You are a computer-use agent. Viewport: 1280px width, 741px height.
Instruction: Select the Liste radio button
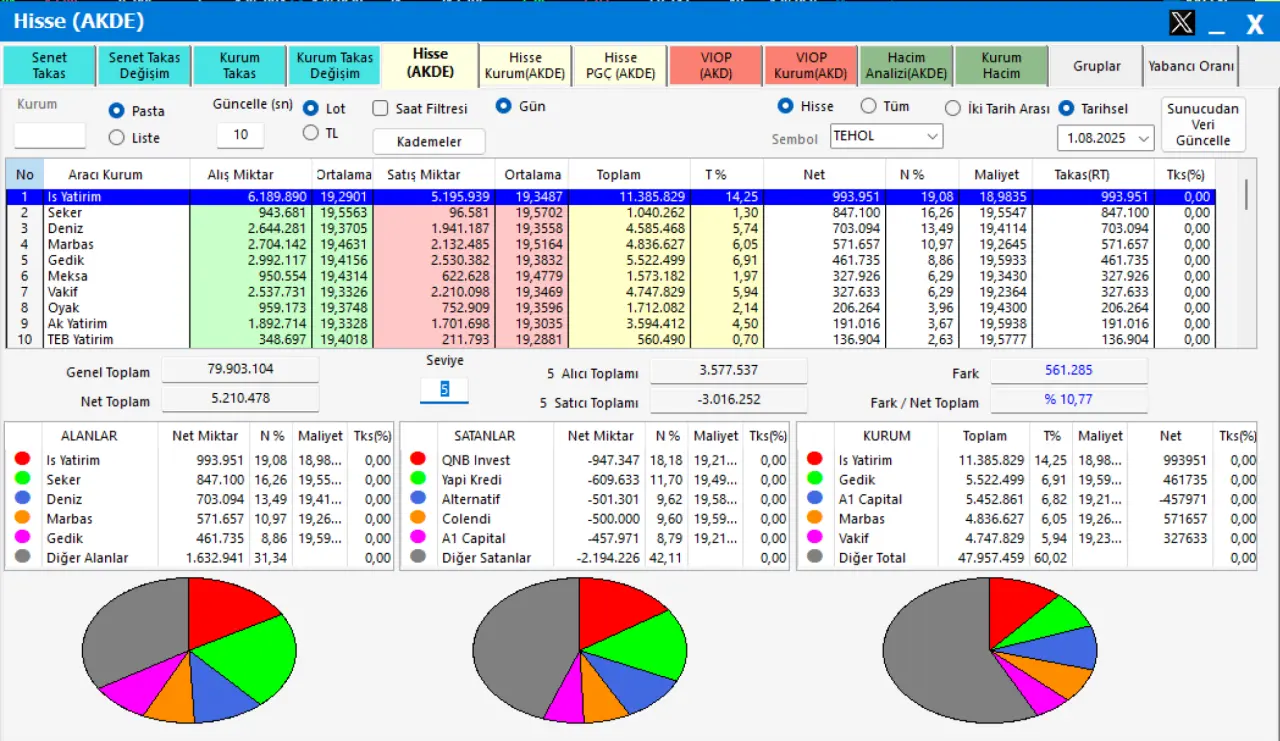pos(117,138)
